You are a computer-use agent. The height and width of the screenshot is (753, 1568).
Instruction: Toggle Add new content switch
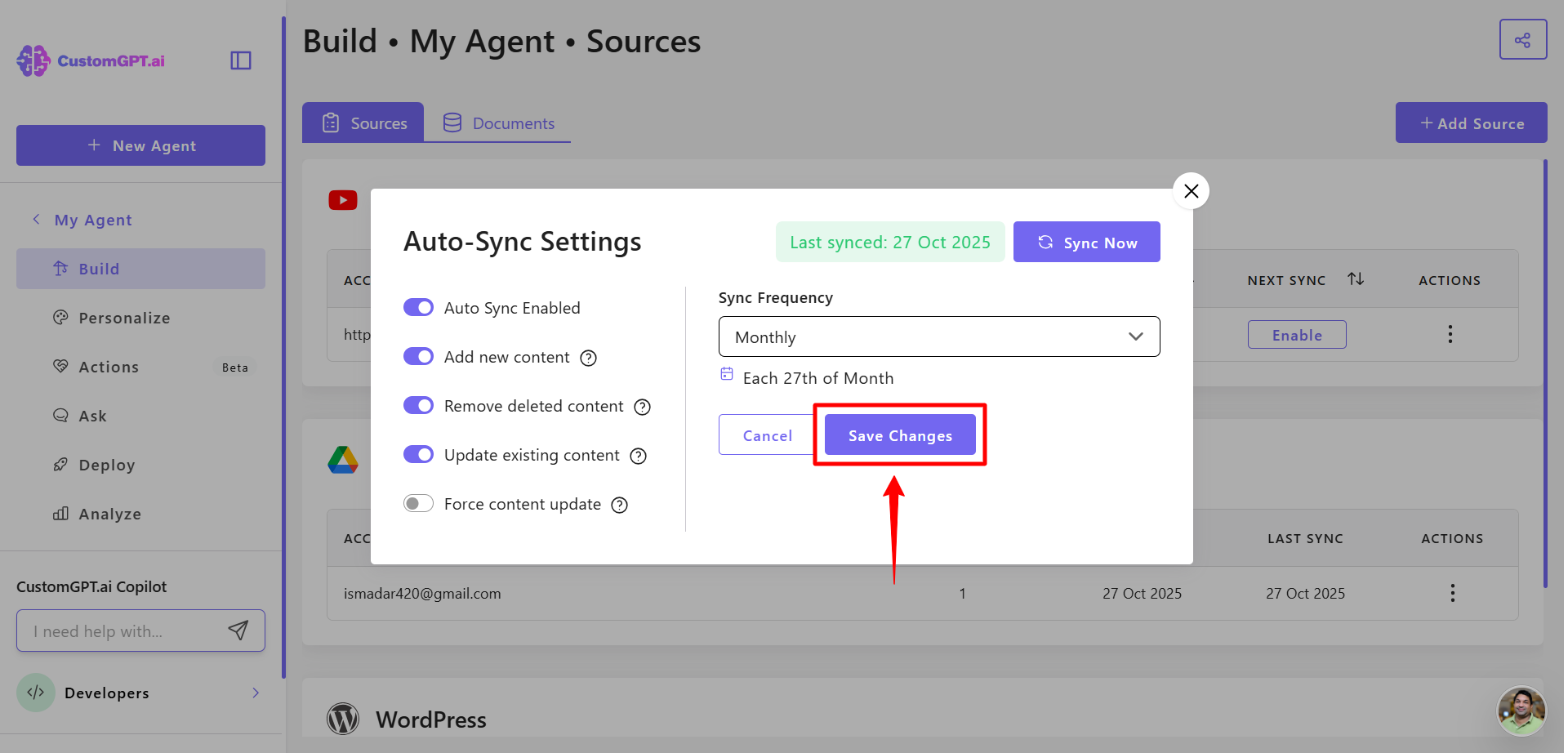pyautogui.click(x=419, y=356)
